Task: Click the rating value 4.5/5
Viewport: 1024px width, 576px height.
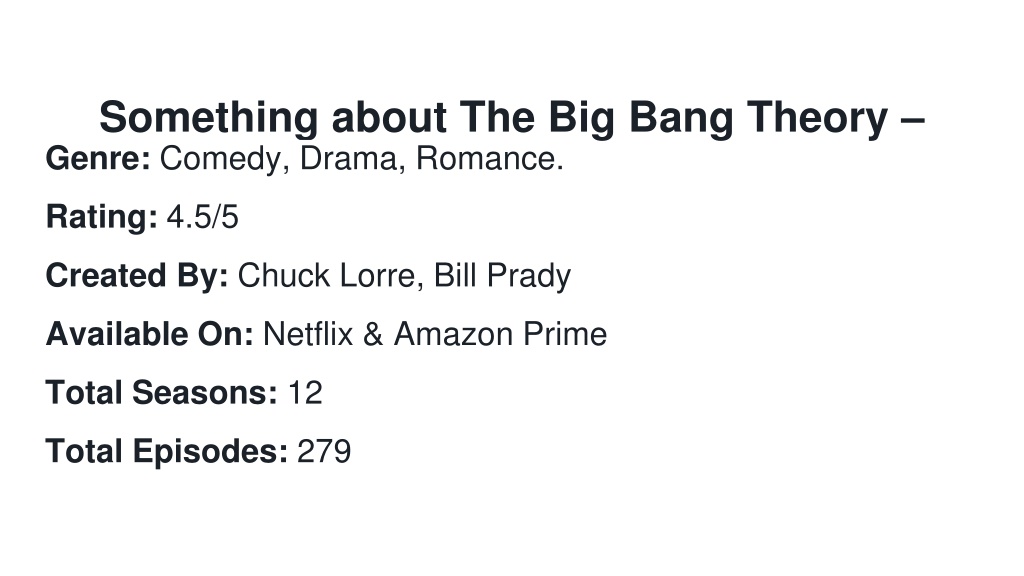Action: pos(202,217)
